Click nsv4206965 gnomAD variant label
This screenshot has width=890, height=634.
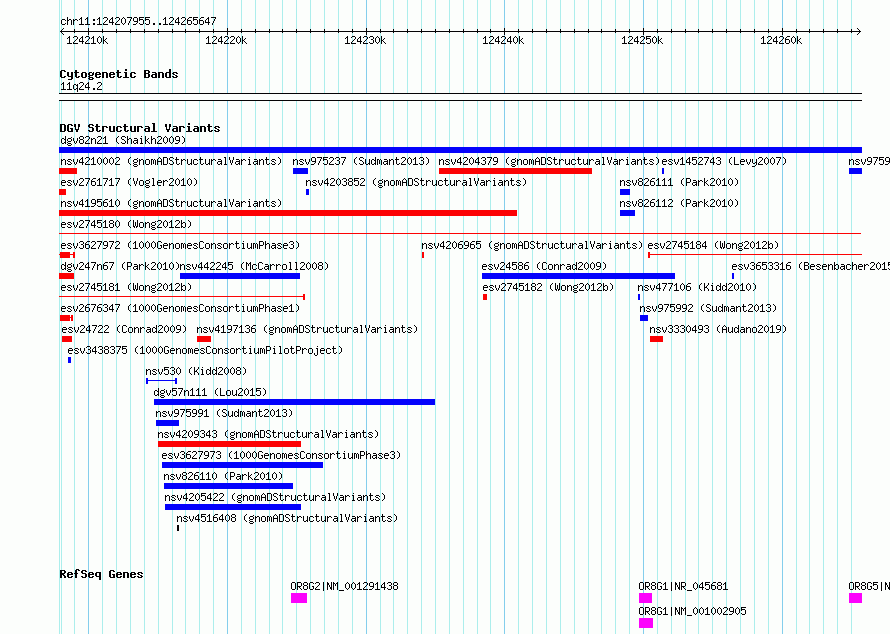(532, 245)
